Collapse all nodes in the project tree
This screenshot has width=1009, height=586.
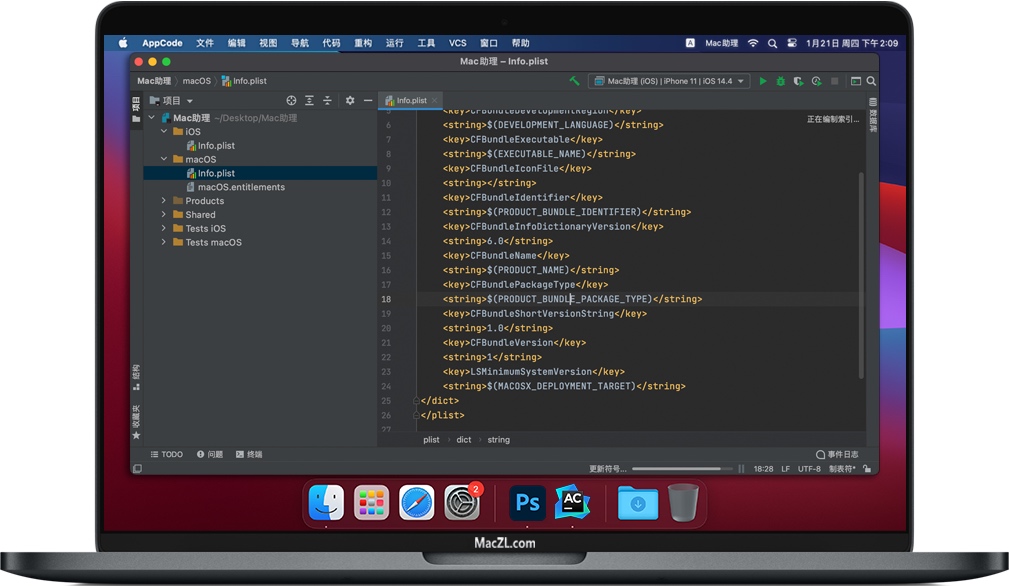pos(327,100)
